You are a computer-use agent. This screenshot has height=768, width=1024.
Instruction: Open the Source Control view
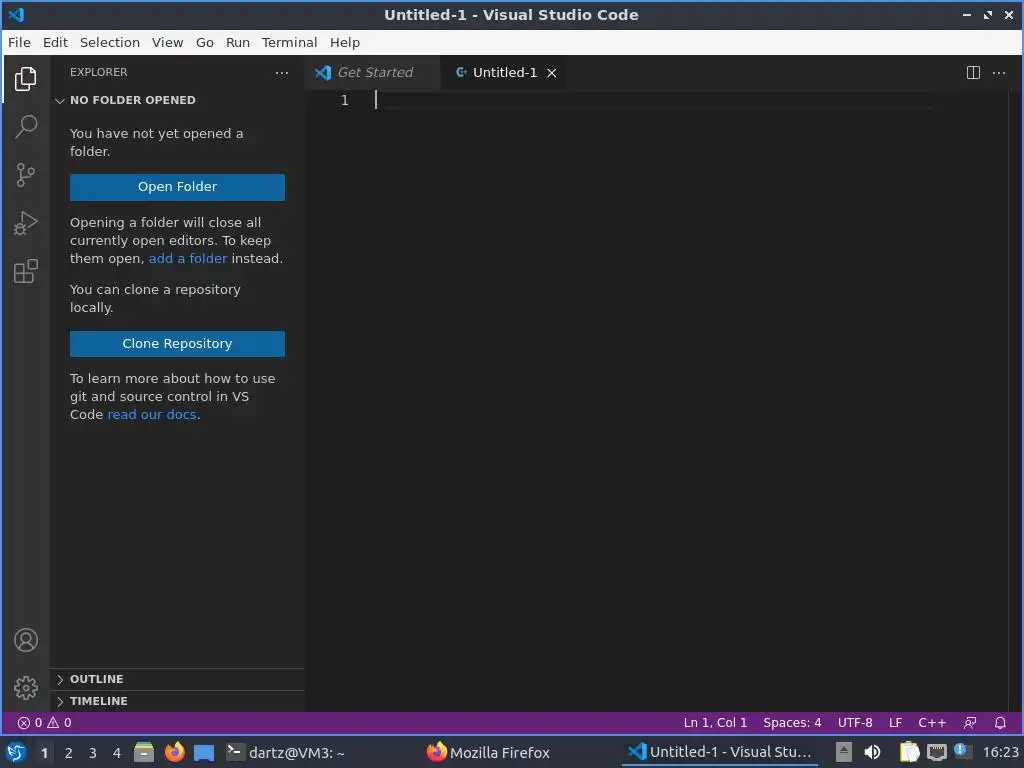tap(25, 174)
